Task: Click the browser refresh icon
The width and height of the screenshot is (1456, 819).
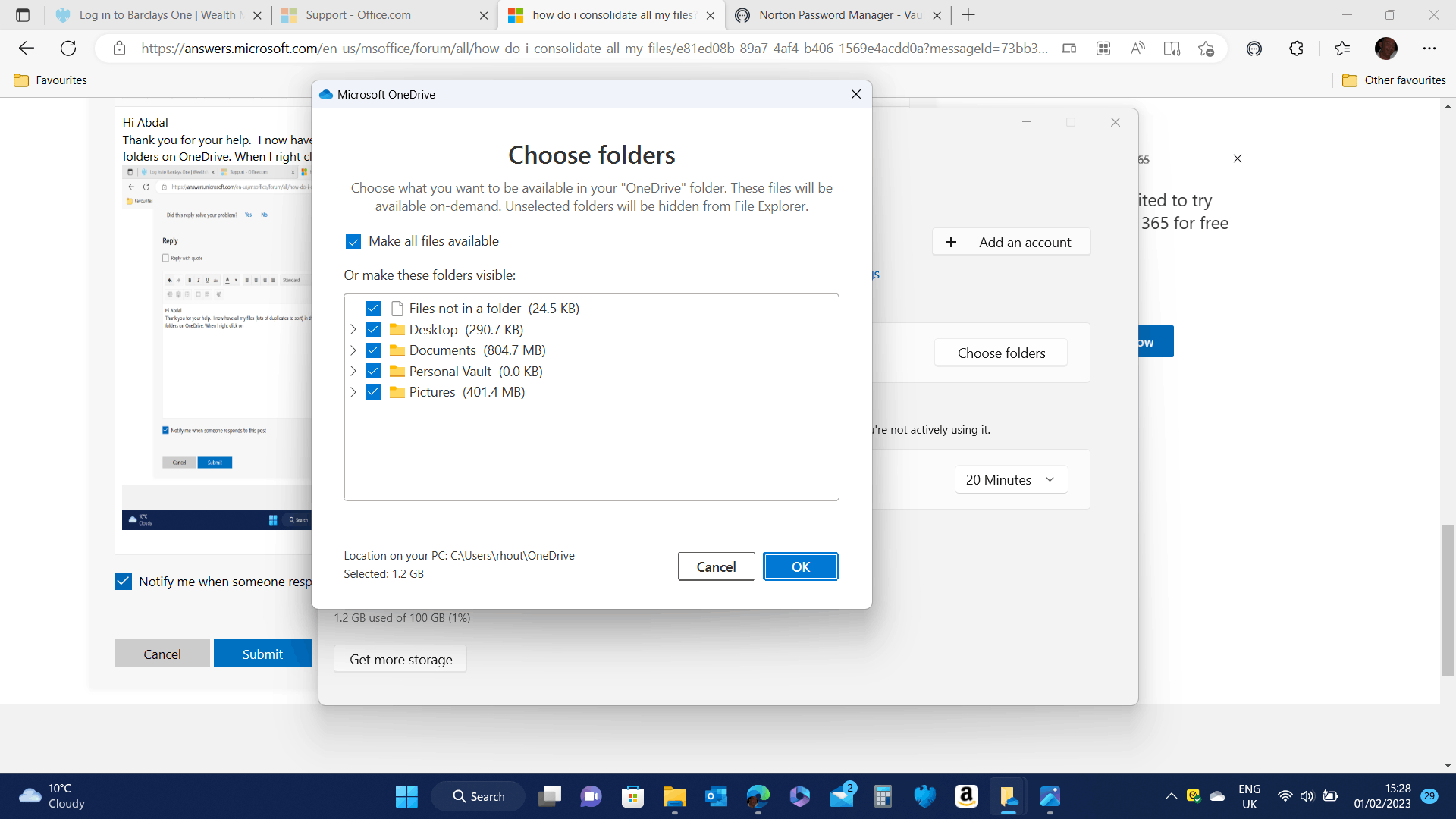Action: point(68,49)
